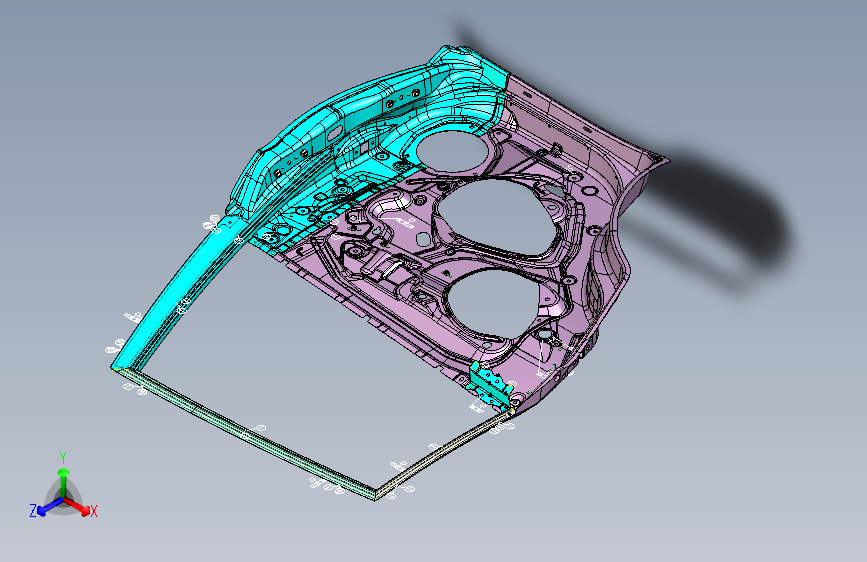Select the small cyan bracket at the panel corner

[489, 385]
